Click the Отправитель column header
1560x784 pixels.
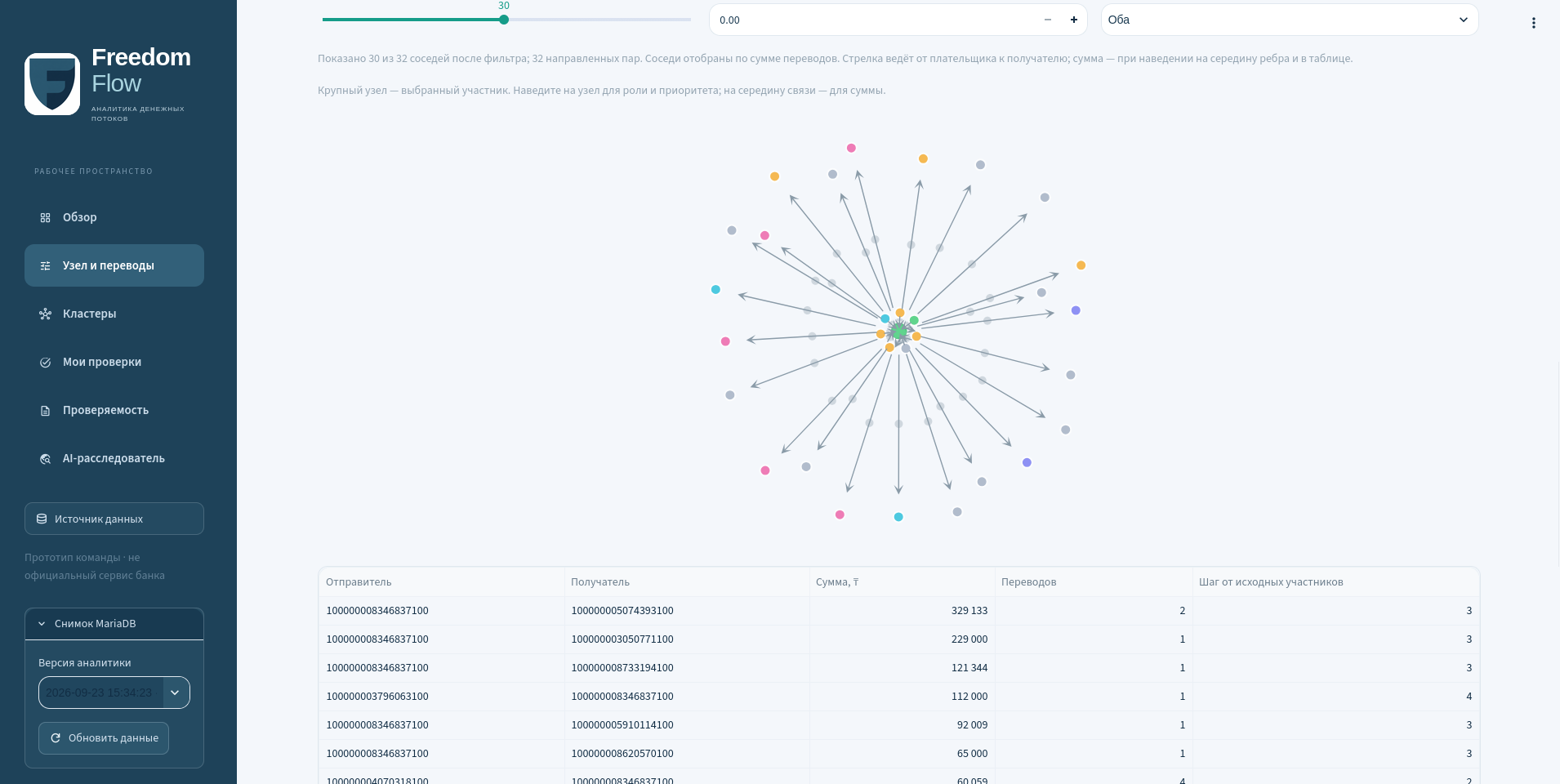point(442,582)
